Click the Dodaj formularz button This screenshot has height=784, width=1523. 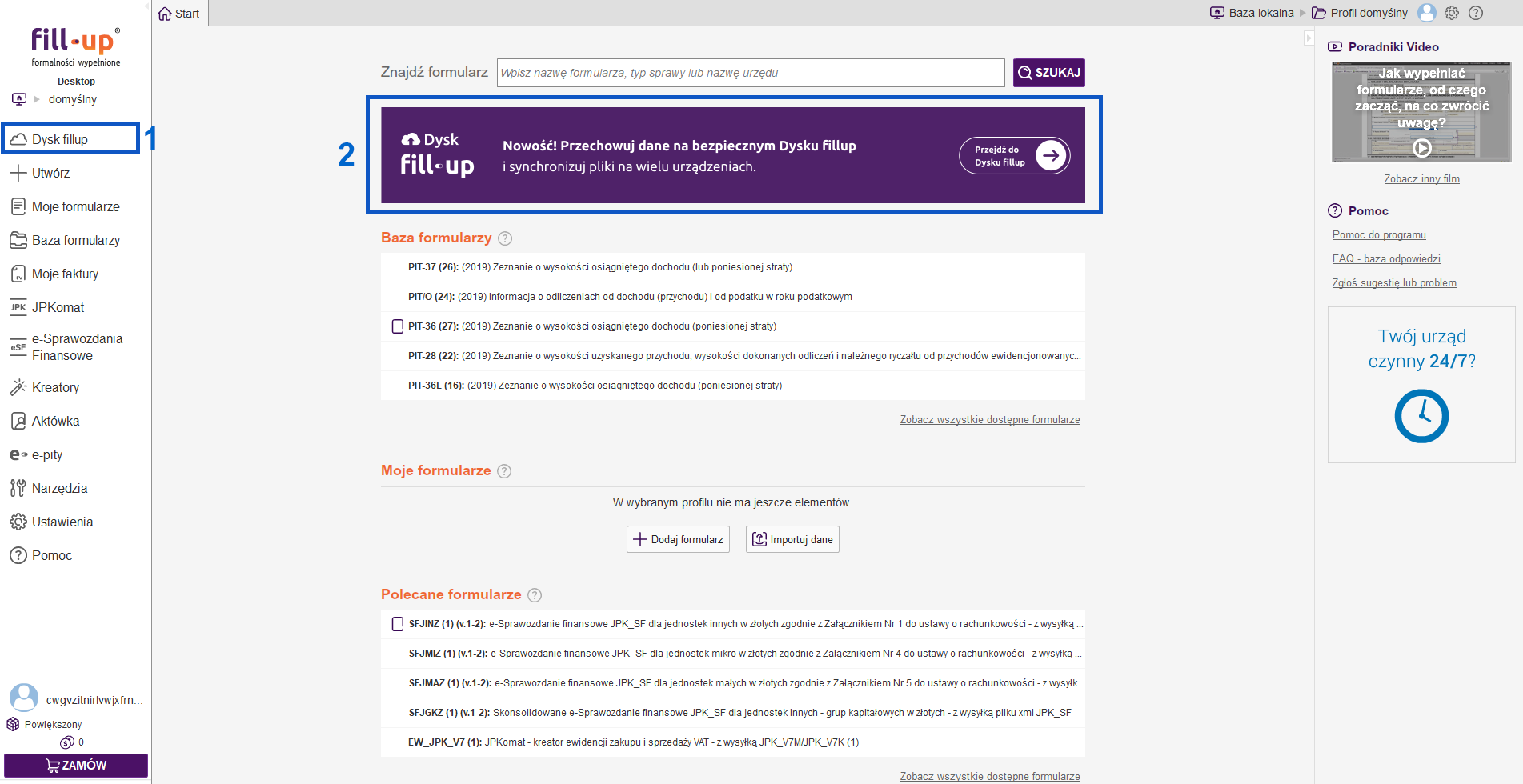pos(678,539)
